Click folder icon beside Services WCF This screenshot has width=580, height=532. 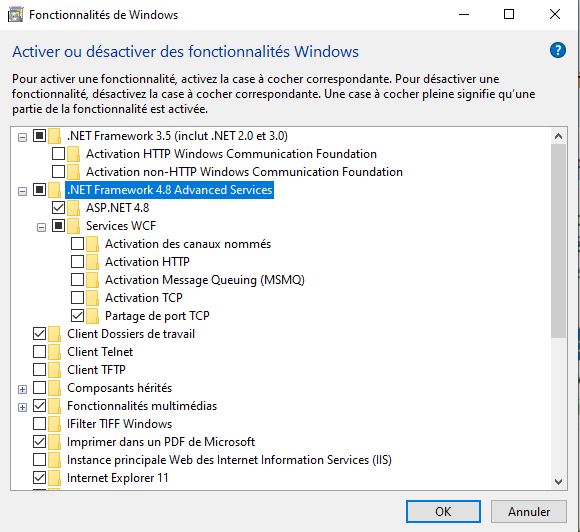(x=73, y=226)
